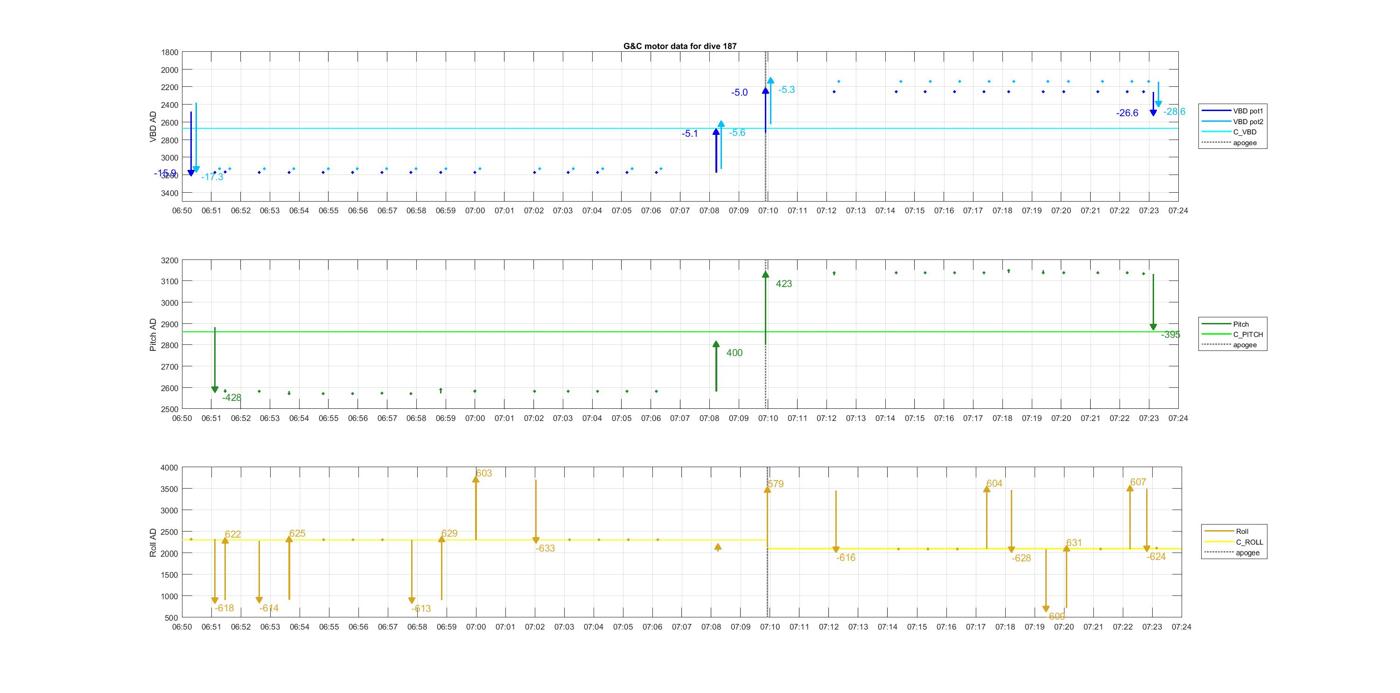Image resolution: width=1400 pixels, height=693 pixels.
Task: Click the "-395" pitch annotation
Action: [1170, 335]
